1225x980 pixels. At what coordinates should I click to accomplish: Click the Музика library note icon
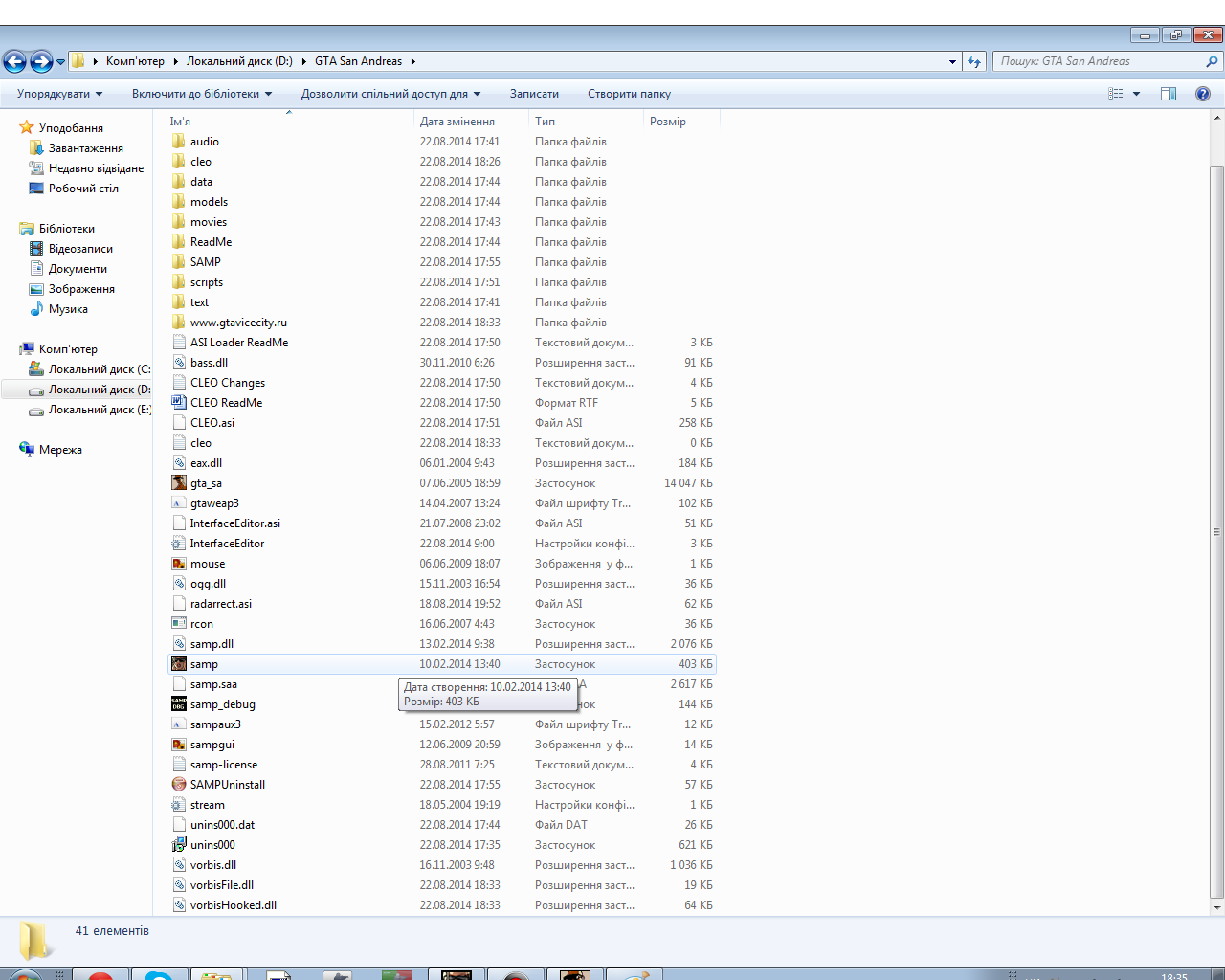36,309
